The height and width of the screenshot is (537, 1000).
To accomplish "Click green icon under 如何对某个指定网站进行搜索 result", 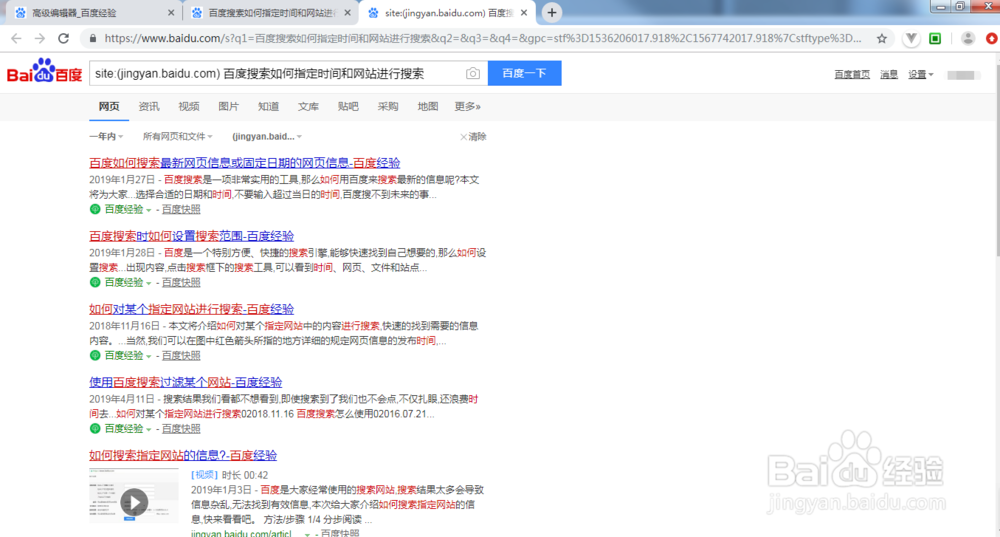I will coord(95,355).
